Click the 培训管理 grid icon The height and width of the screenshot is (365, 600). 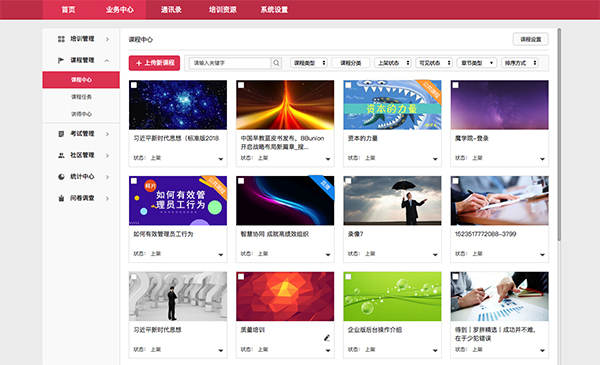61,39
